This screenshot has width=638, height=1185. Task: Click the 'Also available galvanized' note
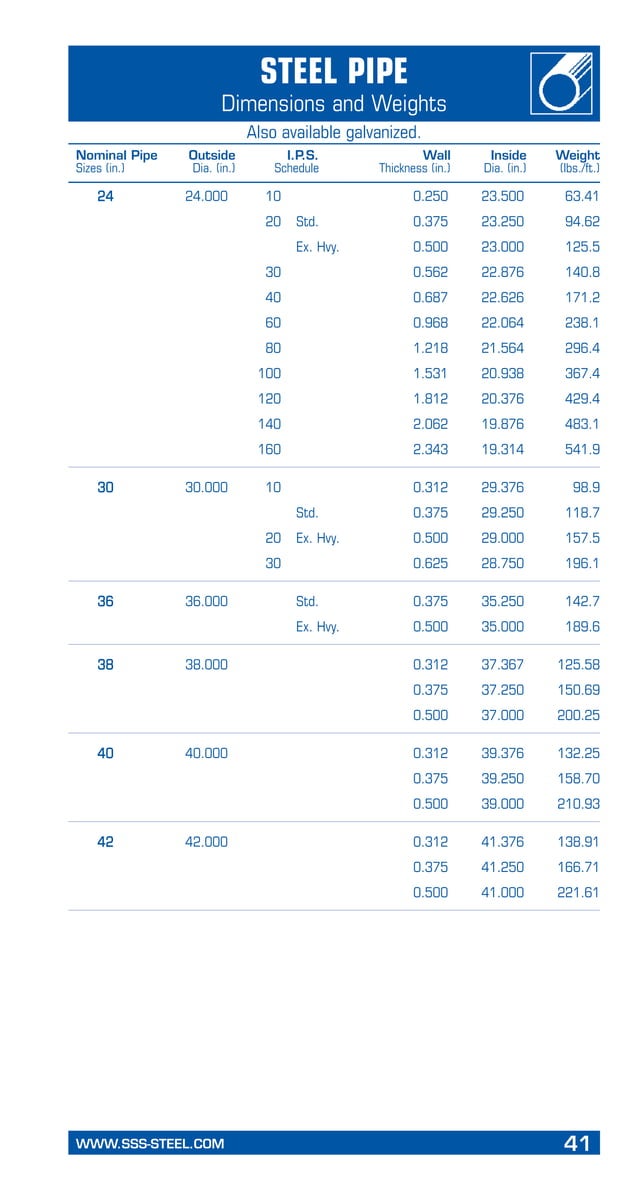point(333,133)
